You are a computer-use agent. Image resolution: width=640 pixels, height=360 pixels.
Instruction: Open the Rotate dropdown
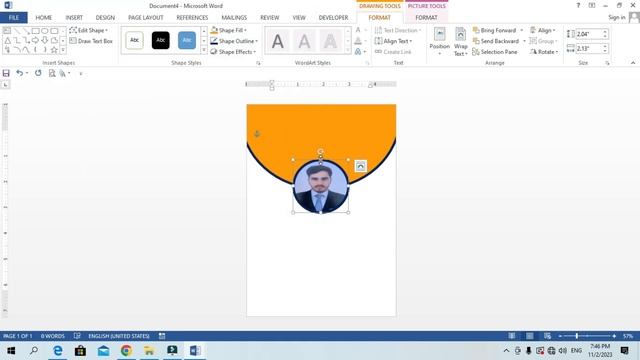[544, 52]
